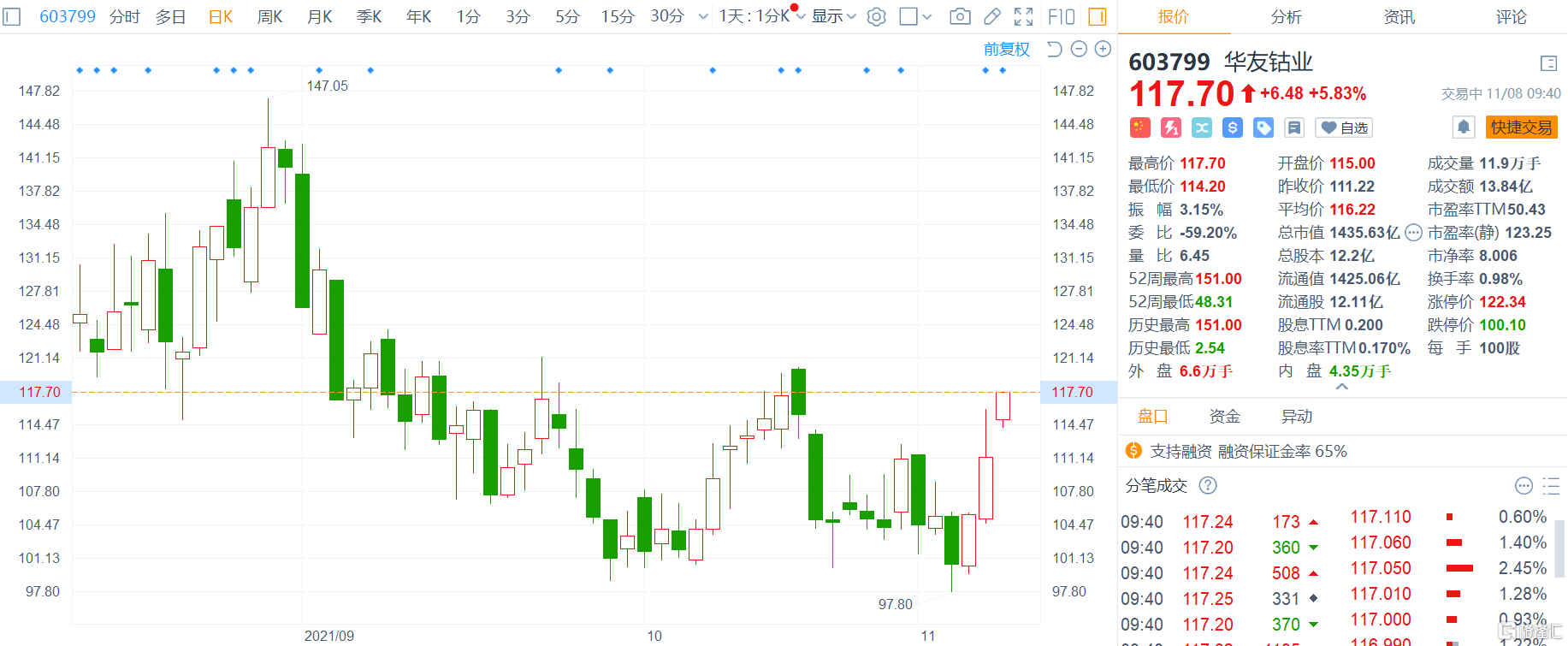The height and width of the screenshot is (646, 1568).
Task: Click the 97.80 low price label
Action: point(896,604)
